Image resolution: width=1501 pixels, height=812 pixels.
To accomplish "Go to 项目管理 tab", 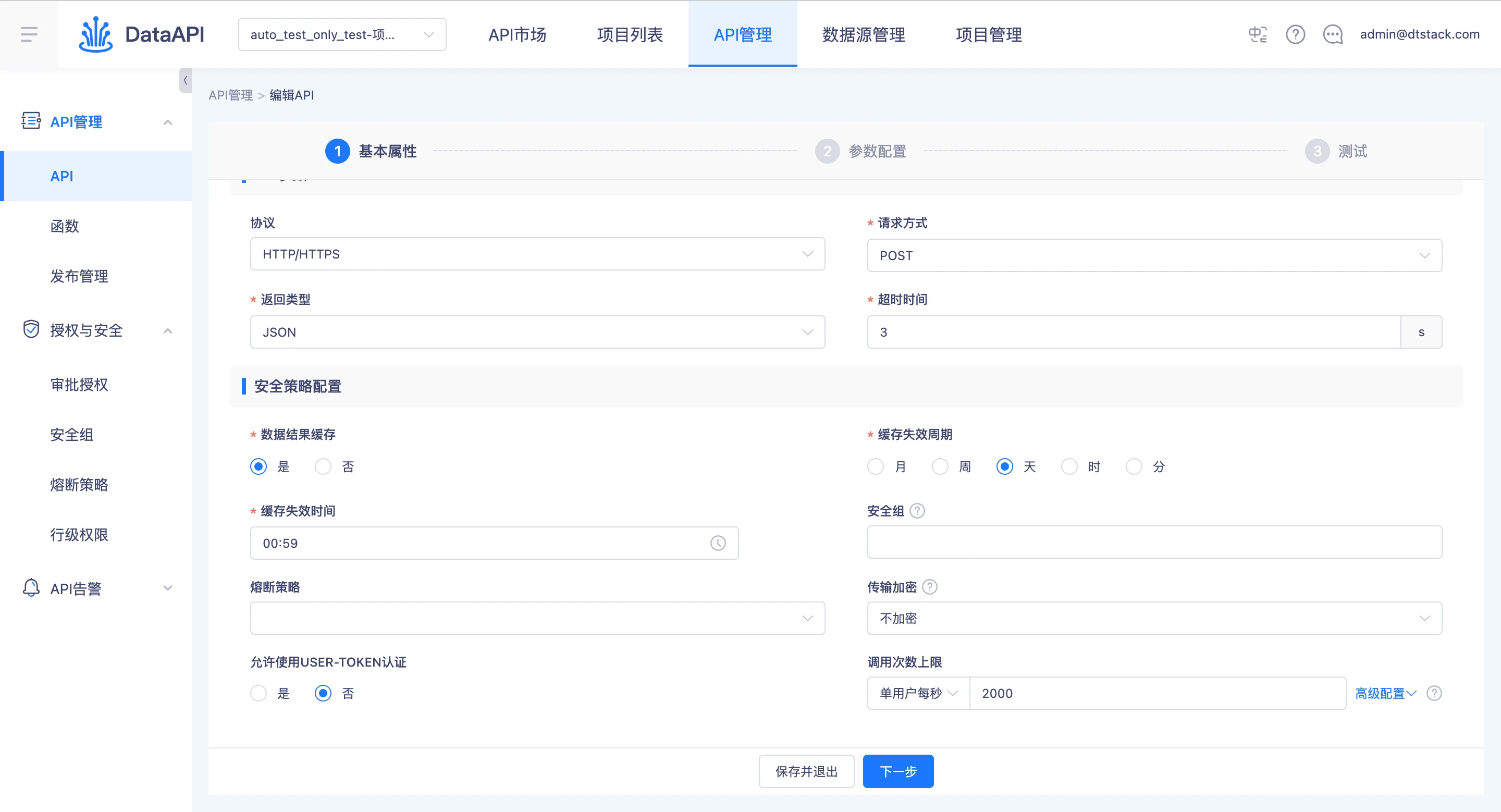I will pos(989,34).
